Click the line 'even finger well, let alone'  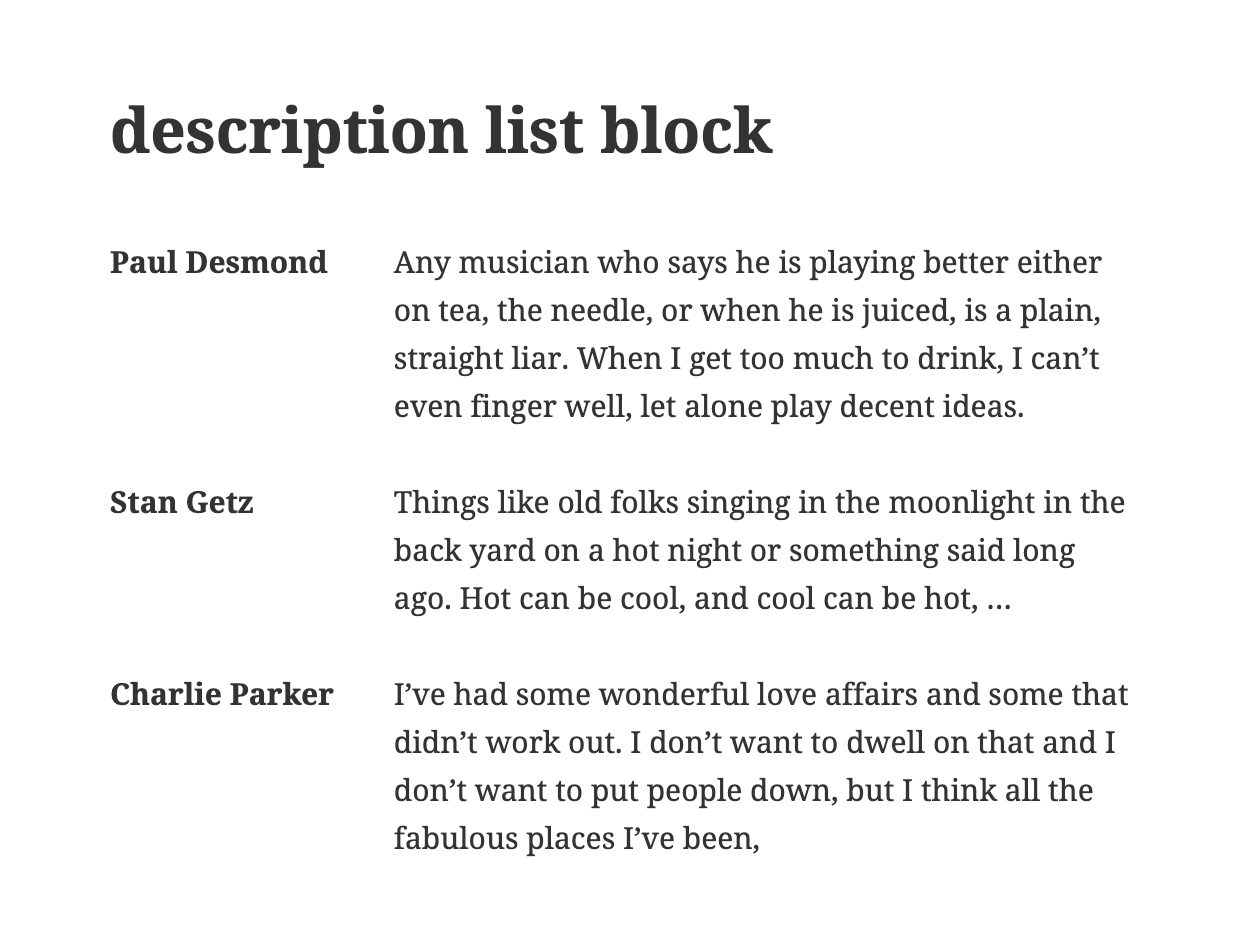pos(709,408)
